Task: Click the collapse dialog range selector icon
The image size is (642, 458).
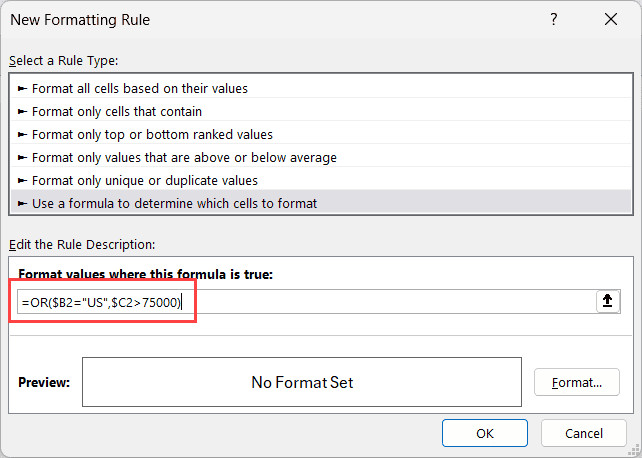Action: point(606,302)
